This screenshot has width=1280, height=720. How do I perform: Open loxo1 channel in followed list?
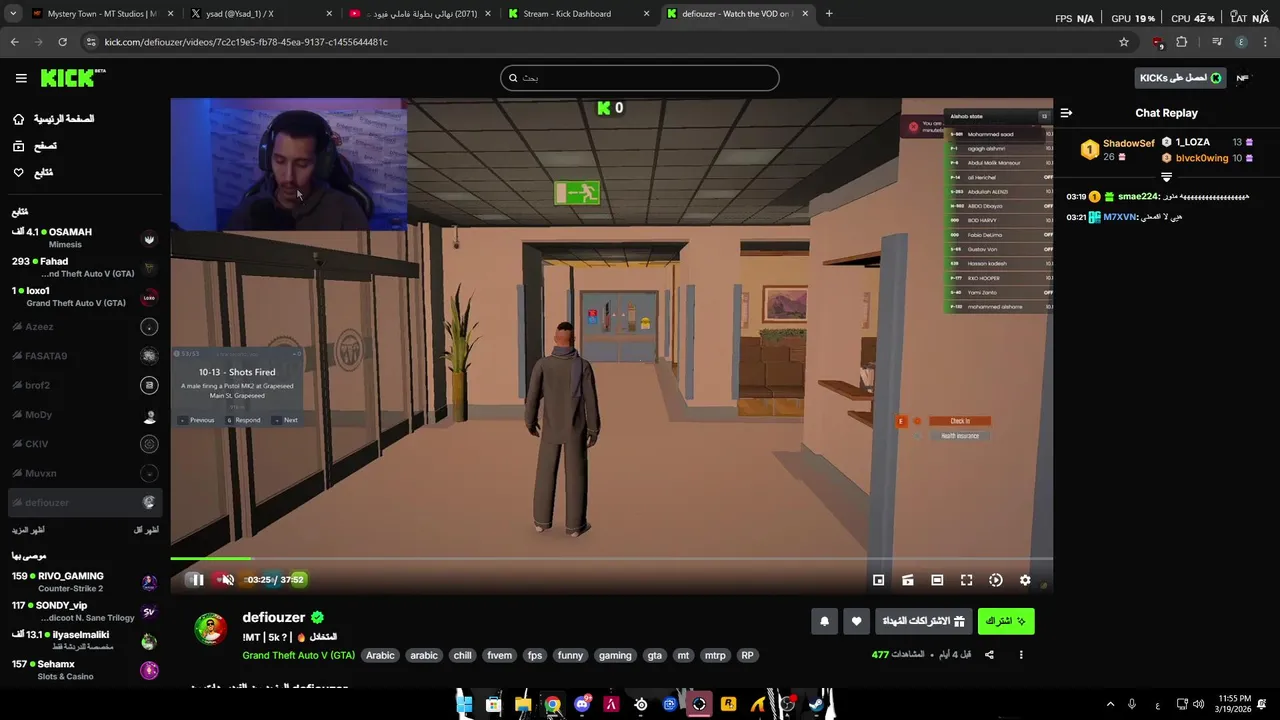click(x=84, y=297)
